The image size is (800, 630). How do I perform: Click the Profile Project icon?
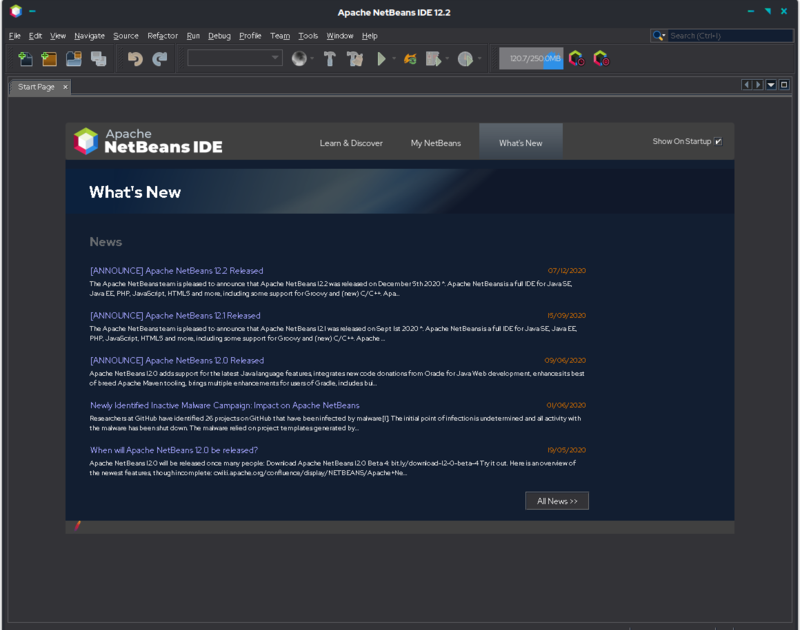465,59
